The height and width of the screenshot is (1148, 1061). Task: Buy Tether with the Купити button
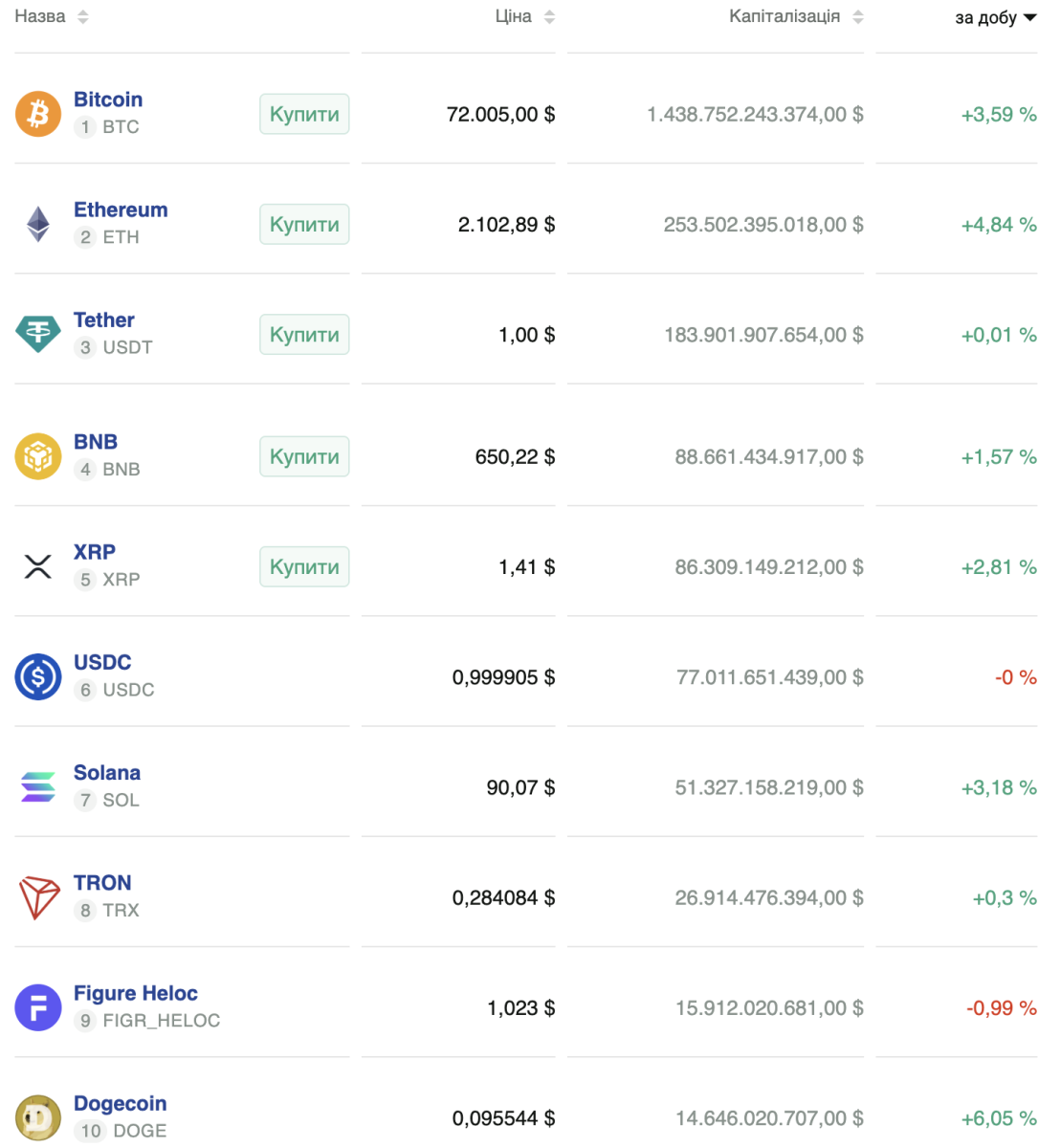coord(304,335)
